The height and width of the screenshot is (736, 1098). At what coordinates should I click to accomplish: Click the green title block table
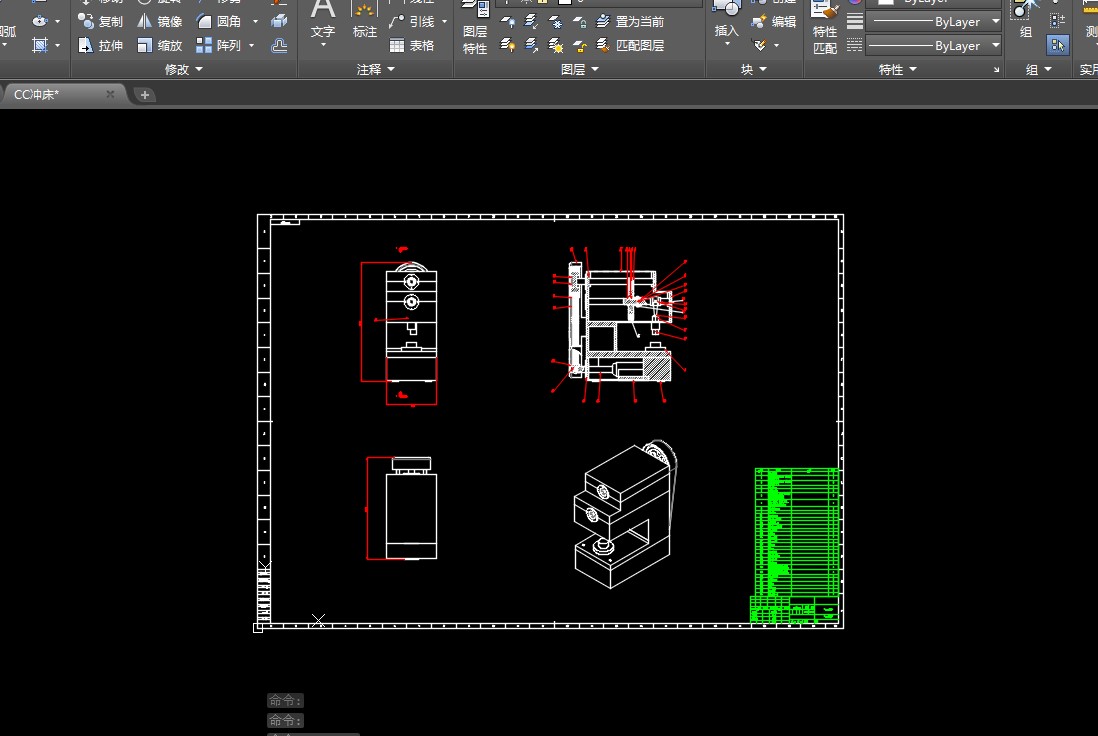tap(795, 546)
